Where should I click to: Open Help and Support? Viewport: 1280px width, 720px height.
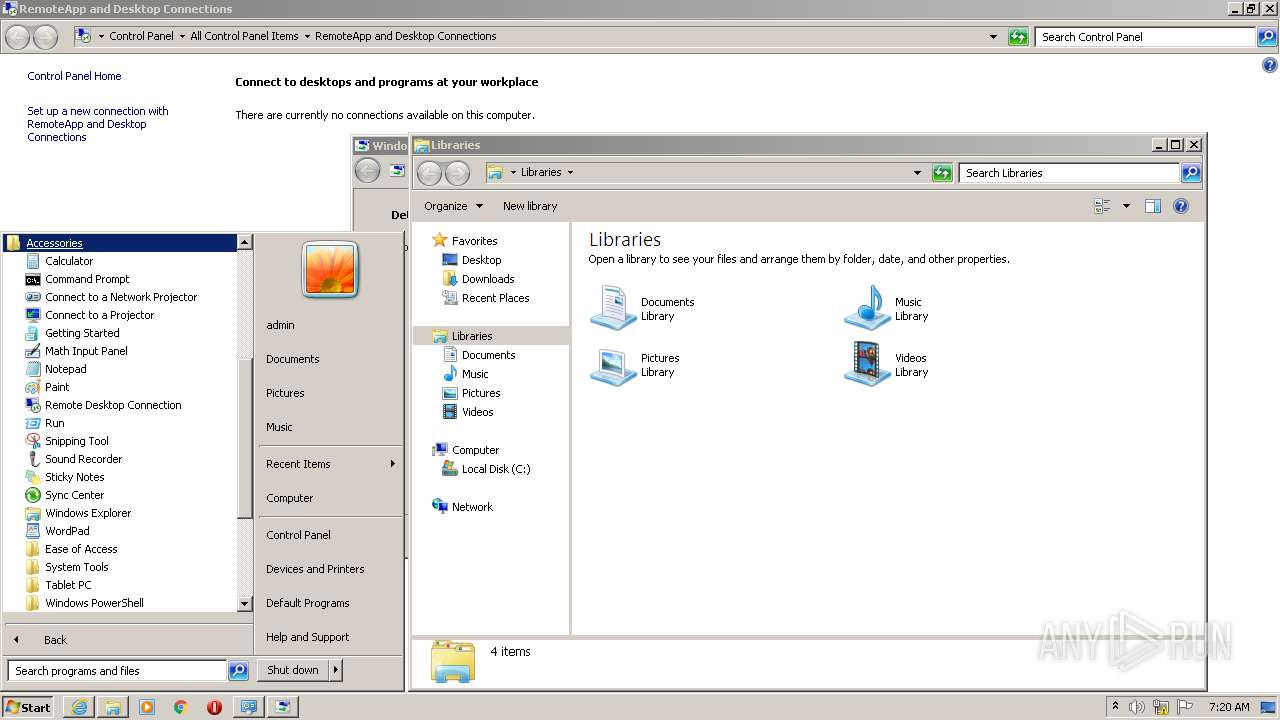307,637
